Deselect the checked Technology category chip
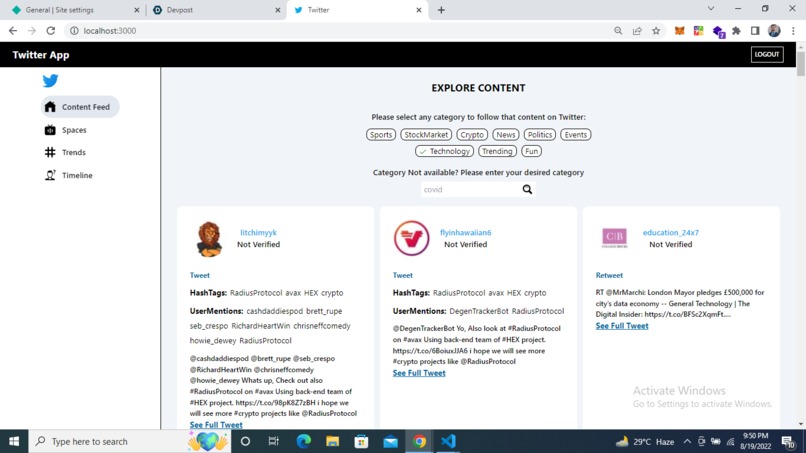Image resolution: width=806 pixels, height=453 pixels. (445, 151)
